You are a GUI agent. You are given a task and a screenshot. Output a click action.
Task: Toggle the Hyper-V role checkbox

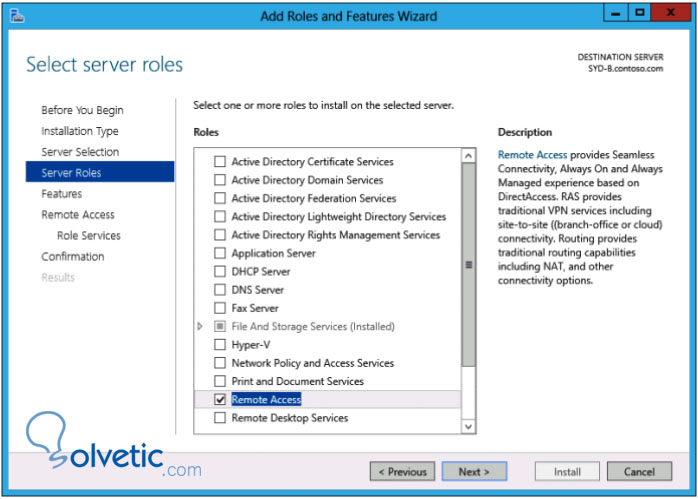click(220, 344)
